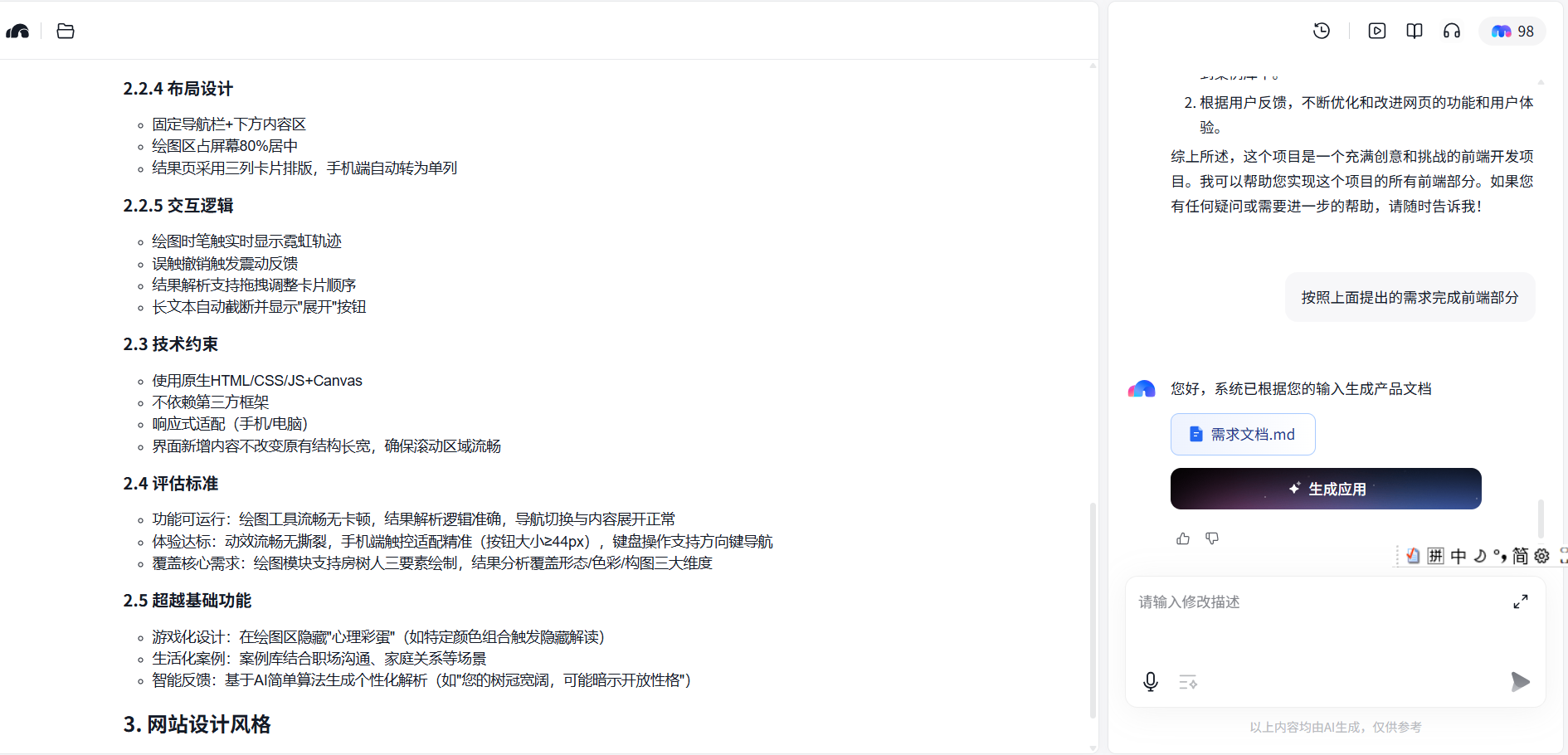This screenshot has width=1568, height=755.
Task: Click bullet 不依赖第三方框架
Action: point(211,402)
